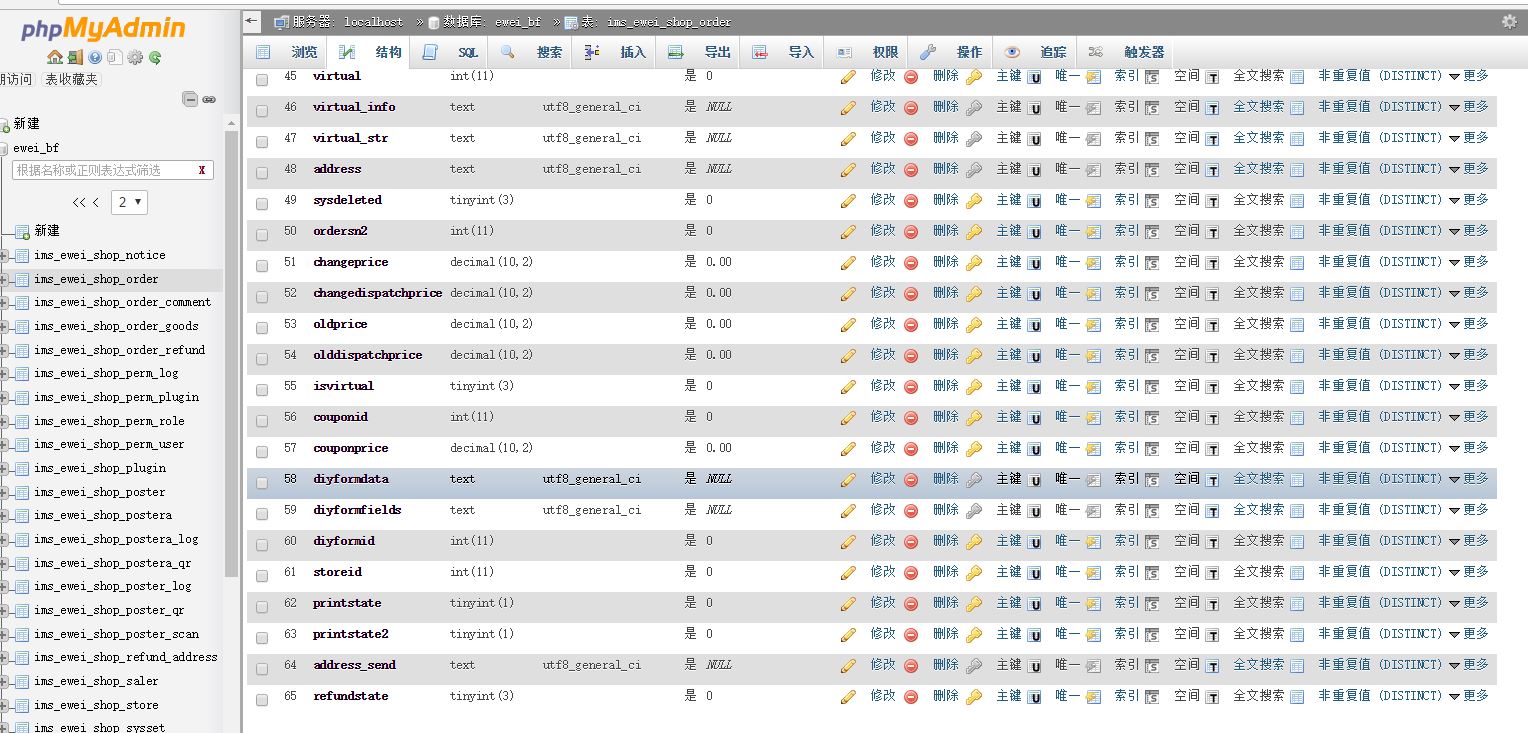Expand ims_ewei_shop_order_goods tree node
The image size is (1528, 733).
coord(5,326)
